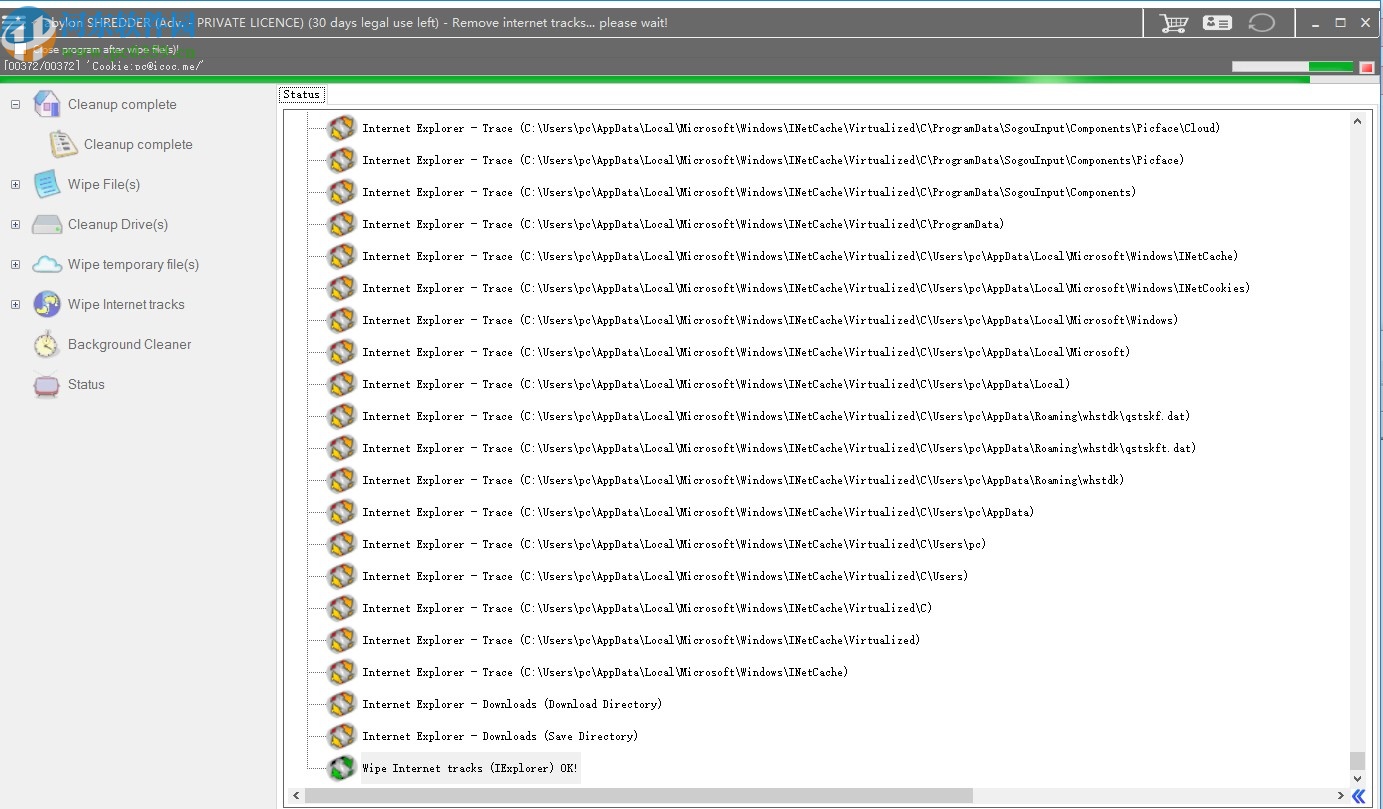Select the trace row ending in Windows\INetCache\Virtualized\C\Users\pc\AppData\Local\Microsoft\Windows\INetCache)
1383x809 pixels.
click(800, 256)
